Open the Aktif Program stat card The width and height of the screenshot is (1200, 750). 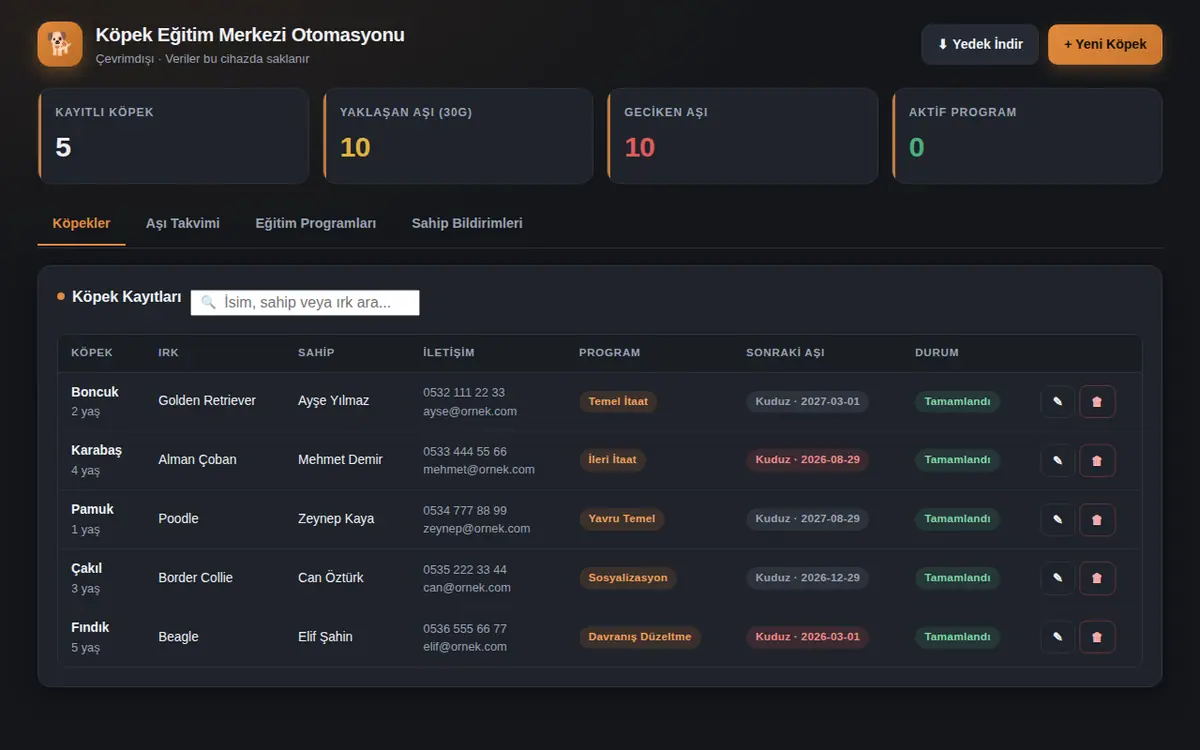coord(1027,136)
